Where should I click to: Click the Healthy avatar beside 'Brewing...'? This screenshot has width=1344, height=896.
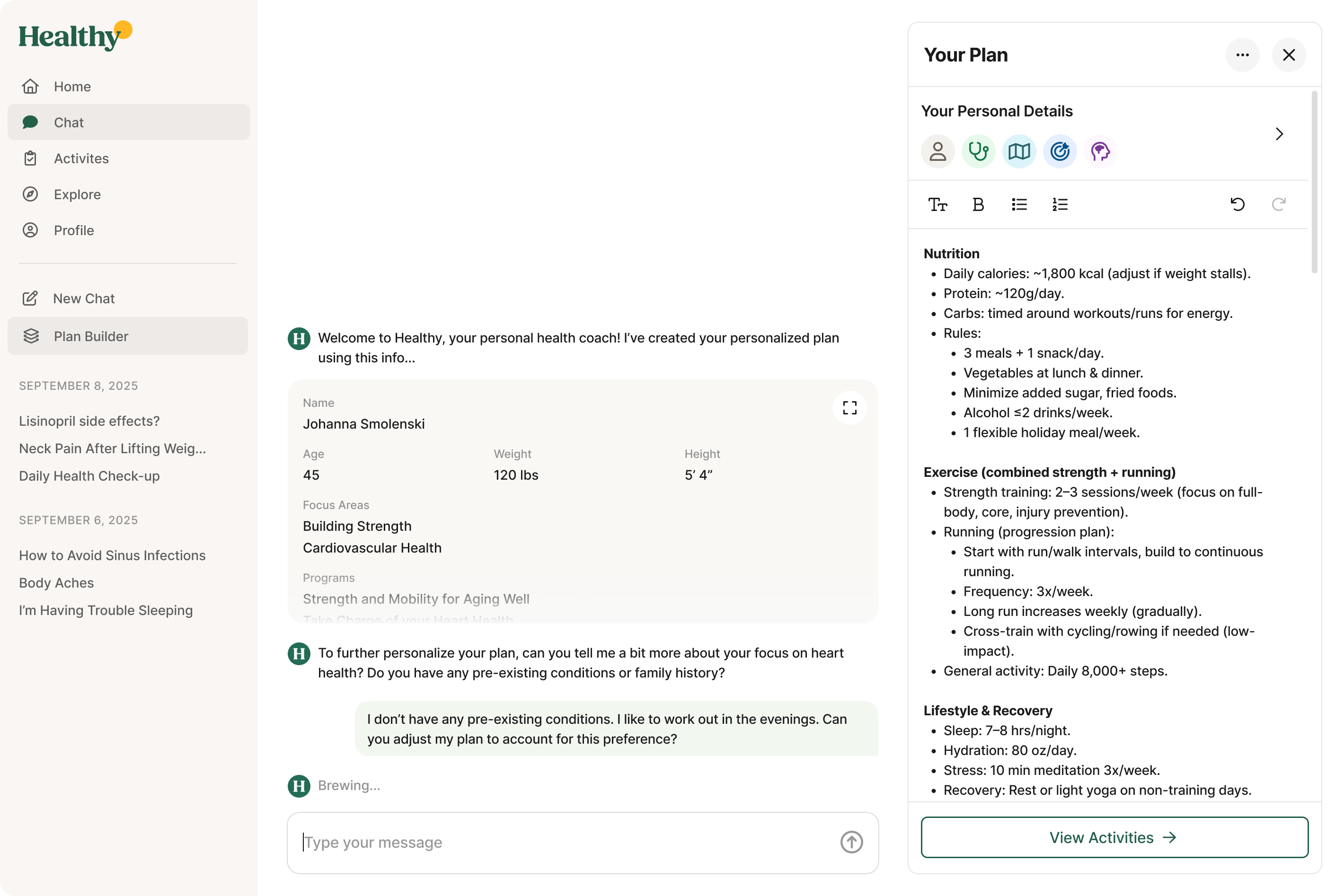coord(299,786)
